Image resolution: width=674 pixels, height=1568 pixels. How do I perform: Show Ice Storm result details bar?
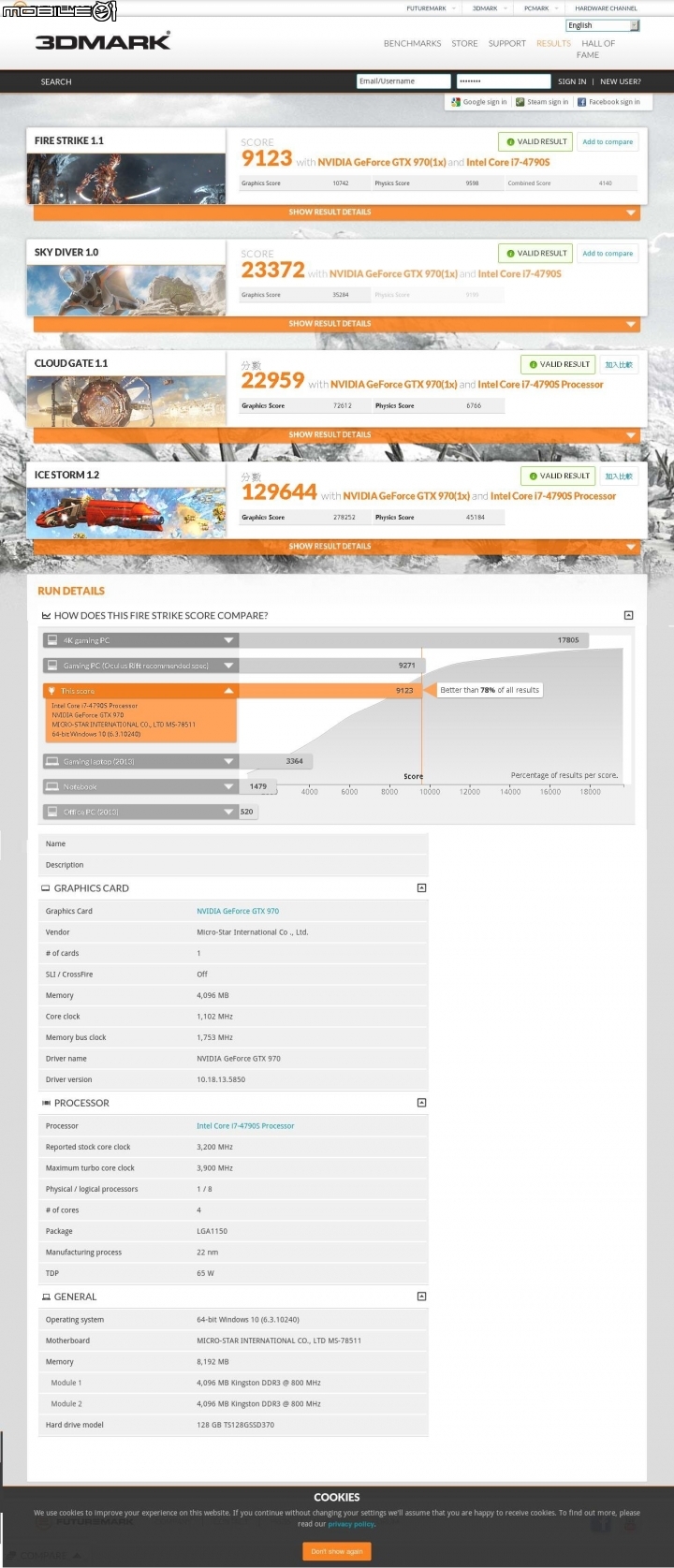tap(337, 547)
